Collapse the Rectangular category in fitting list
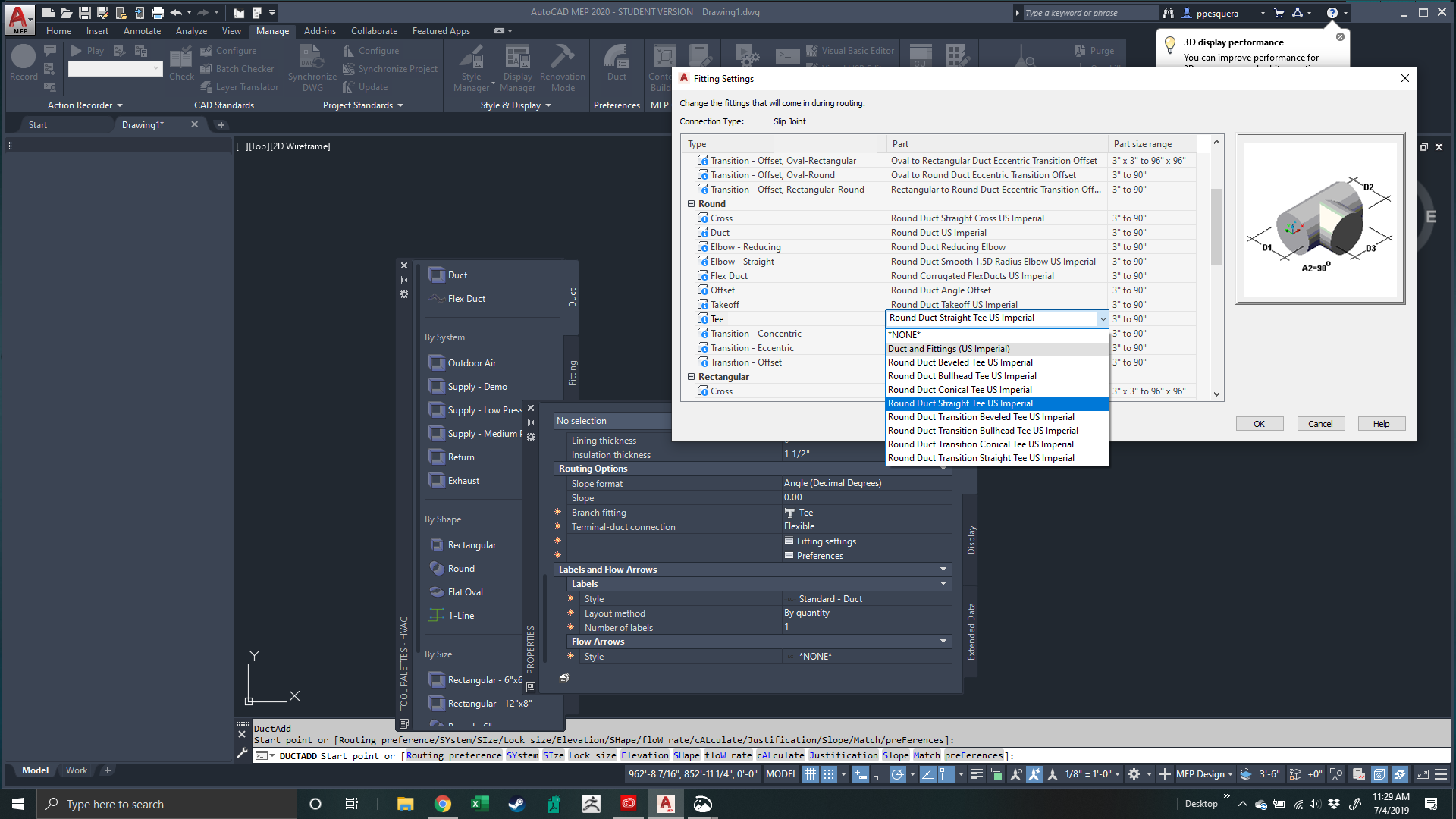The height and width of the screenshot is (819, 1456). (691, 376)
